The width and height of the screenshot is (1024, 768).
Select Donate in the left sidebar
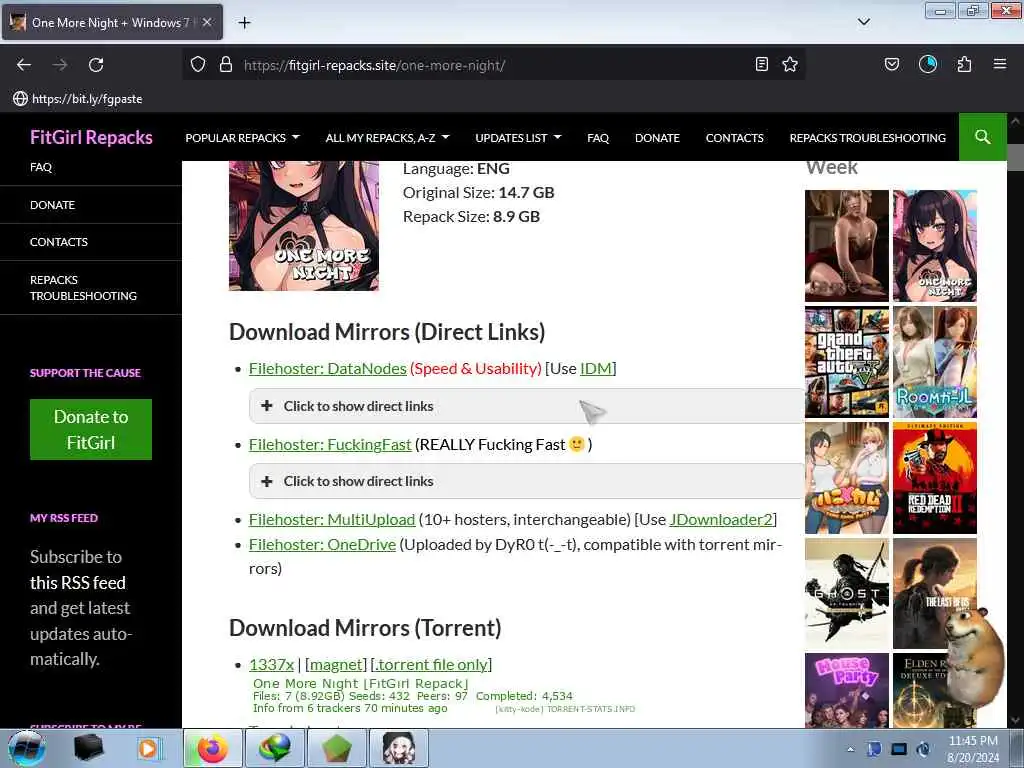coord(52,205)
